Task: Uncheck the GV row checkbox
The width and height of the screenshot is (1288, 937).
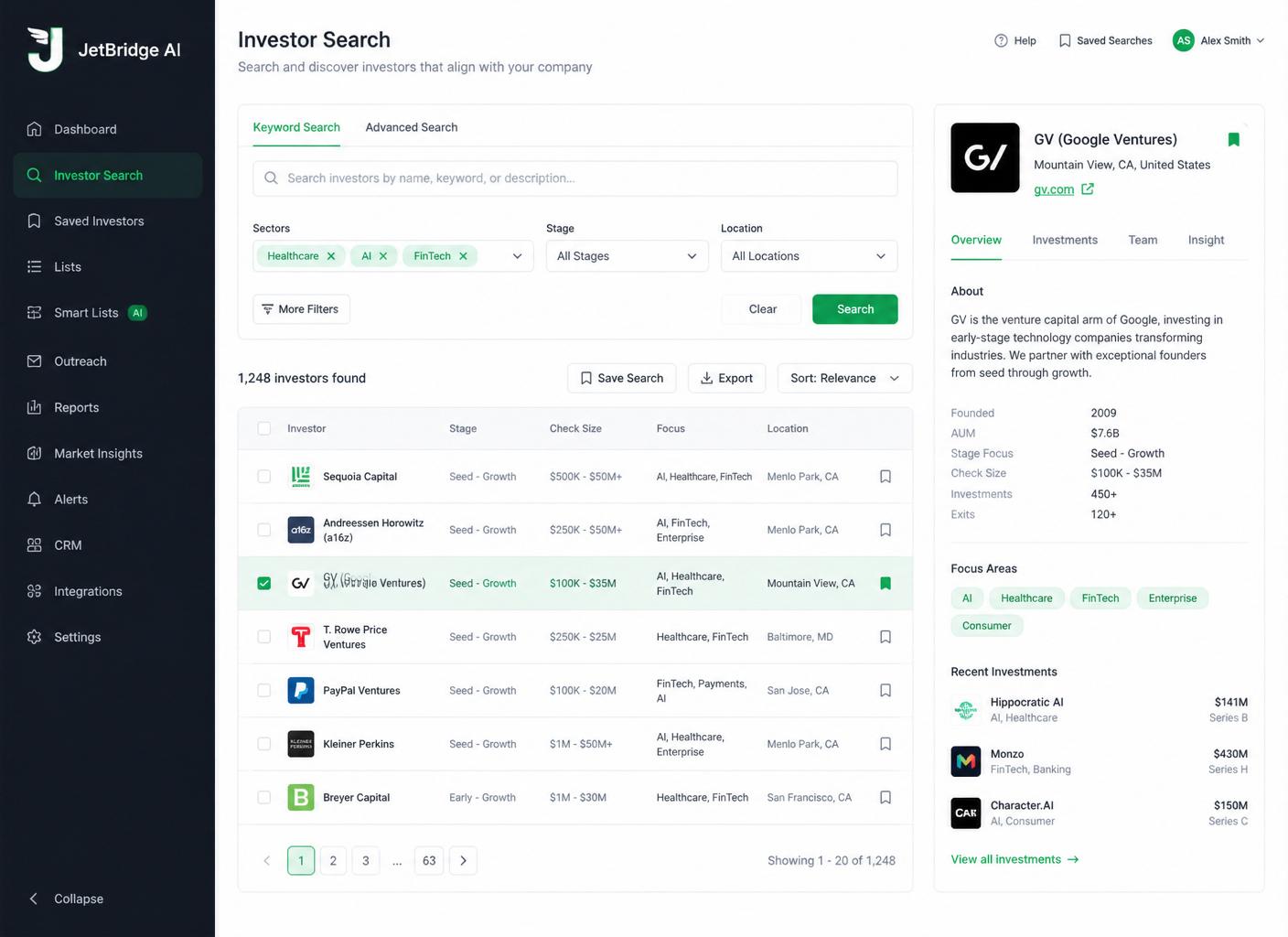Action: pos(264,583)
